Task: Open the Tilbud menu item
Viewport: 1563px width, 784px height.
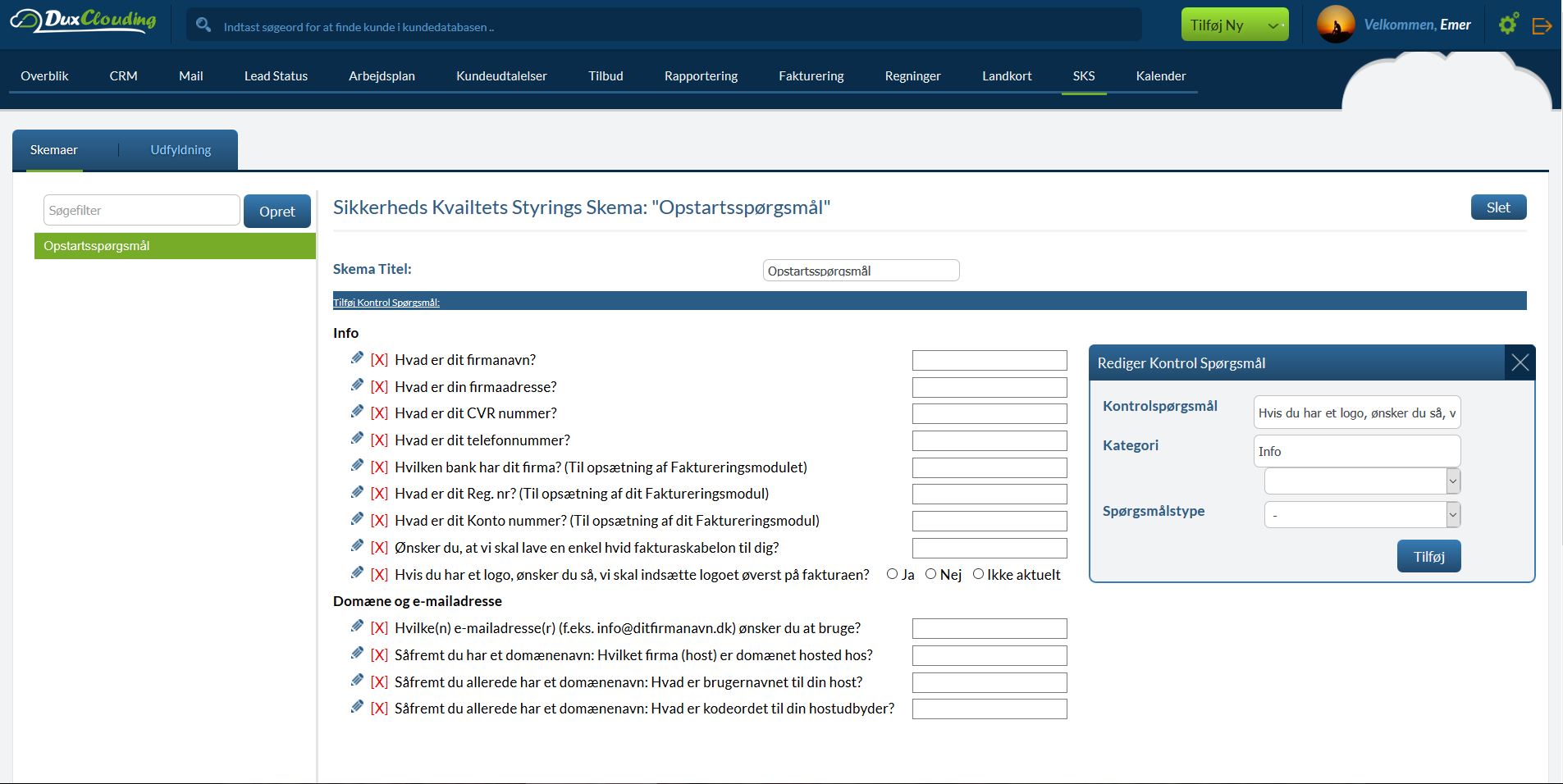Action: 606,75
